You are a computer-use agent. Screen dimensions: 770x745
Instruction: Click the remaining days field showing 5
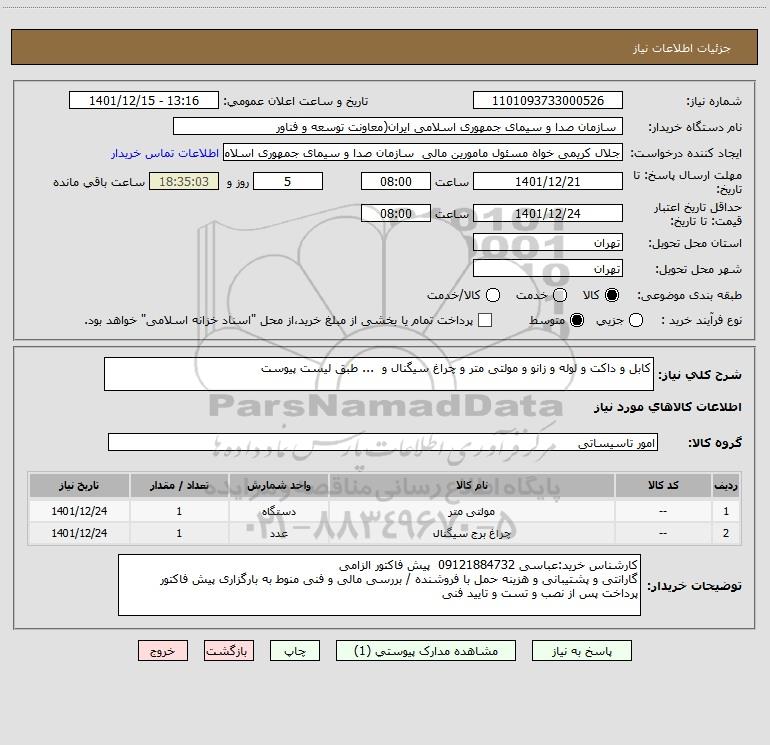click(288, 182)
